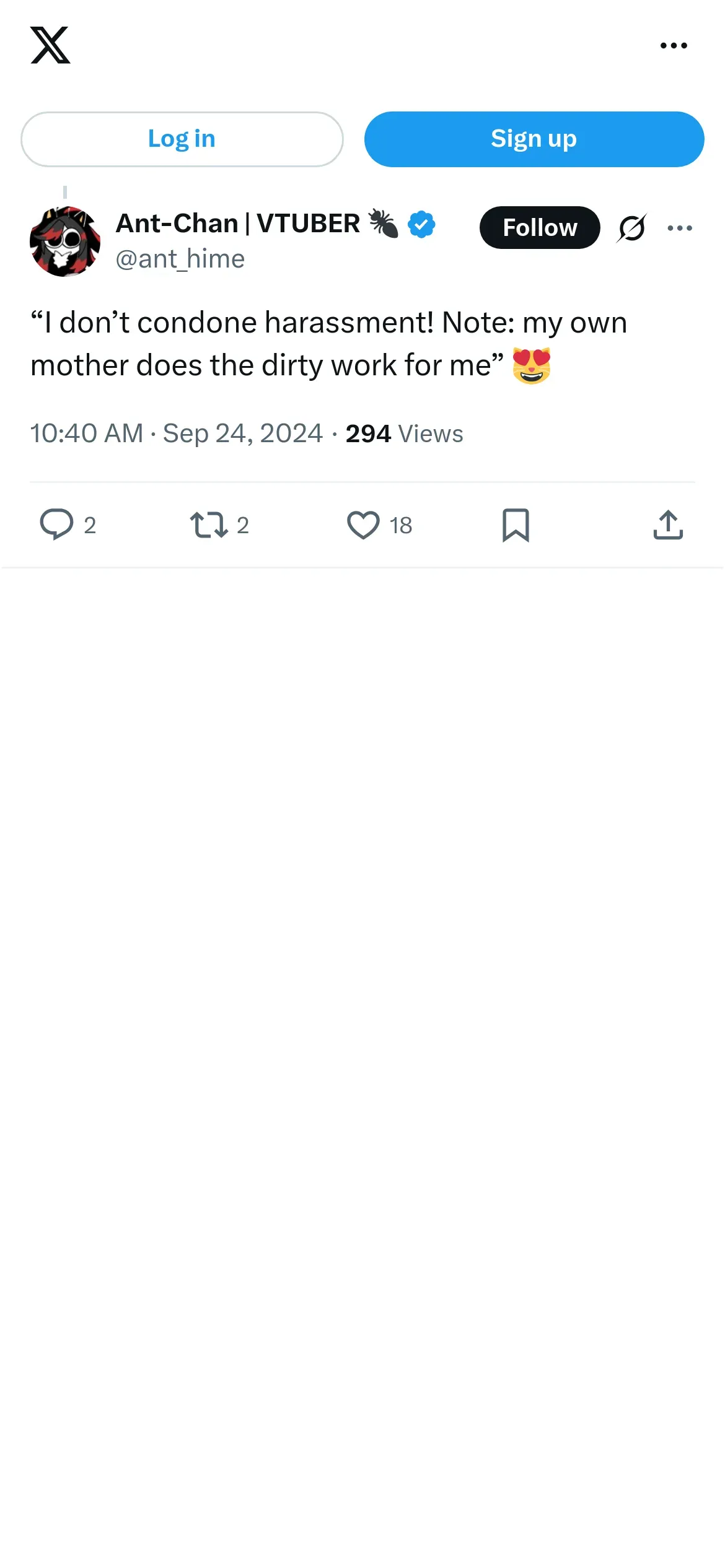Open Ant-Chan | VTUBER display name link
This screenshot has height=1568, width=725.
238,223
